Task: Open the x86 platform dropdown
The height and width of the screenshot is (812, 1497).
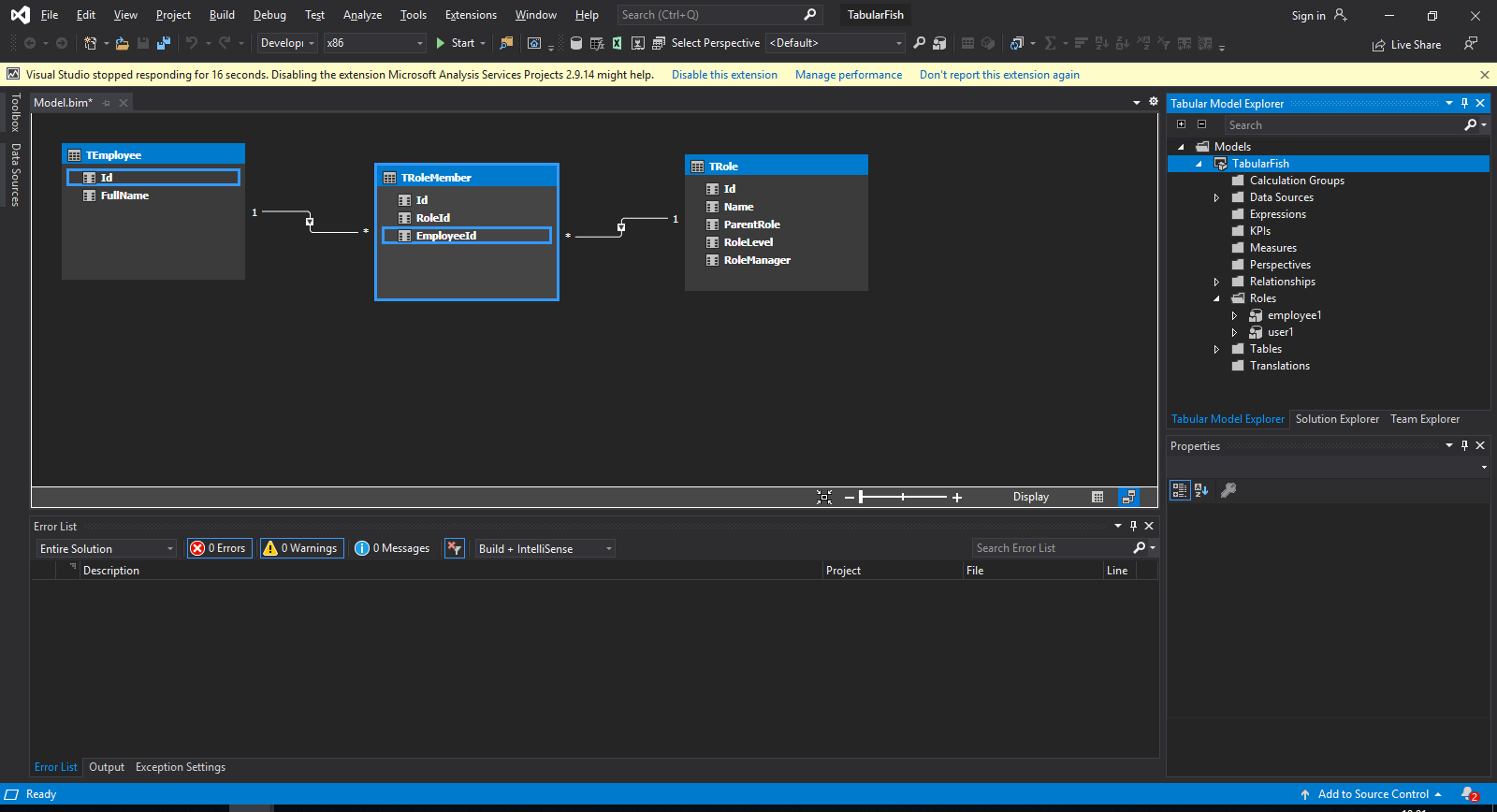Action: pos(374,43)
